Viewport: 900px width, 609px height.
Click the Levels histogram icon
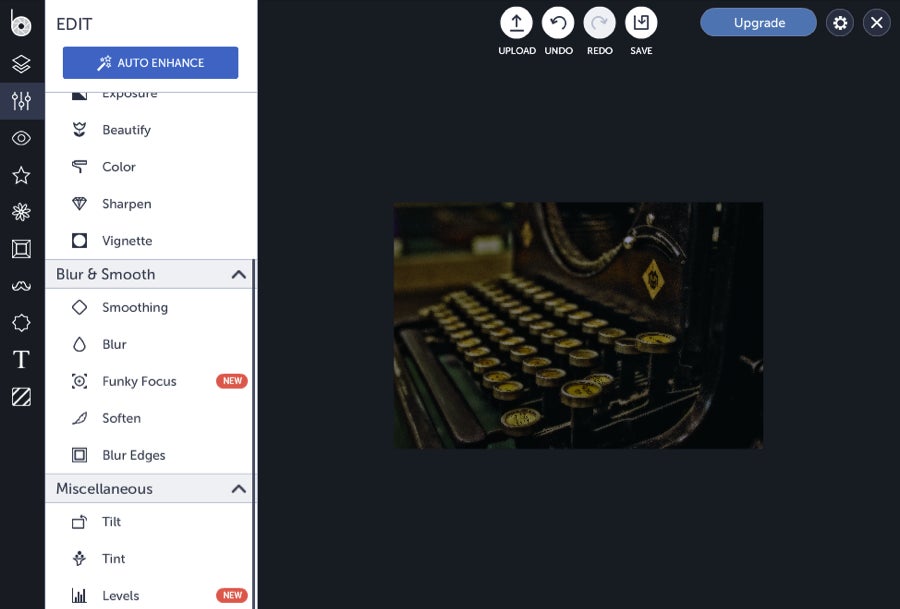(x=79, y=596)
